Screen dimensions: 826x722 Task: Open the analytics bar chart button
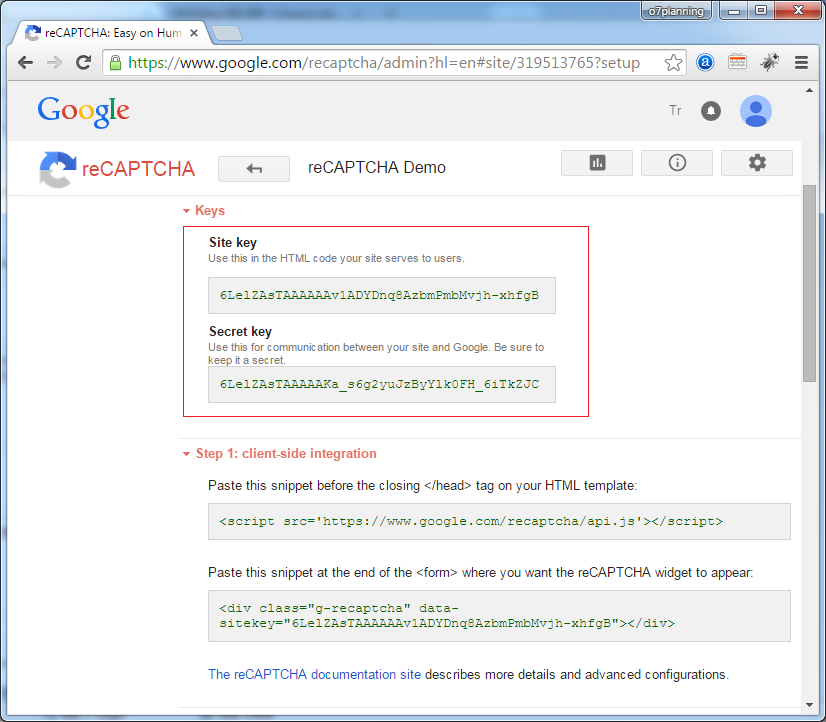click(x=597, y=163)
